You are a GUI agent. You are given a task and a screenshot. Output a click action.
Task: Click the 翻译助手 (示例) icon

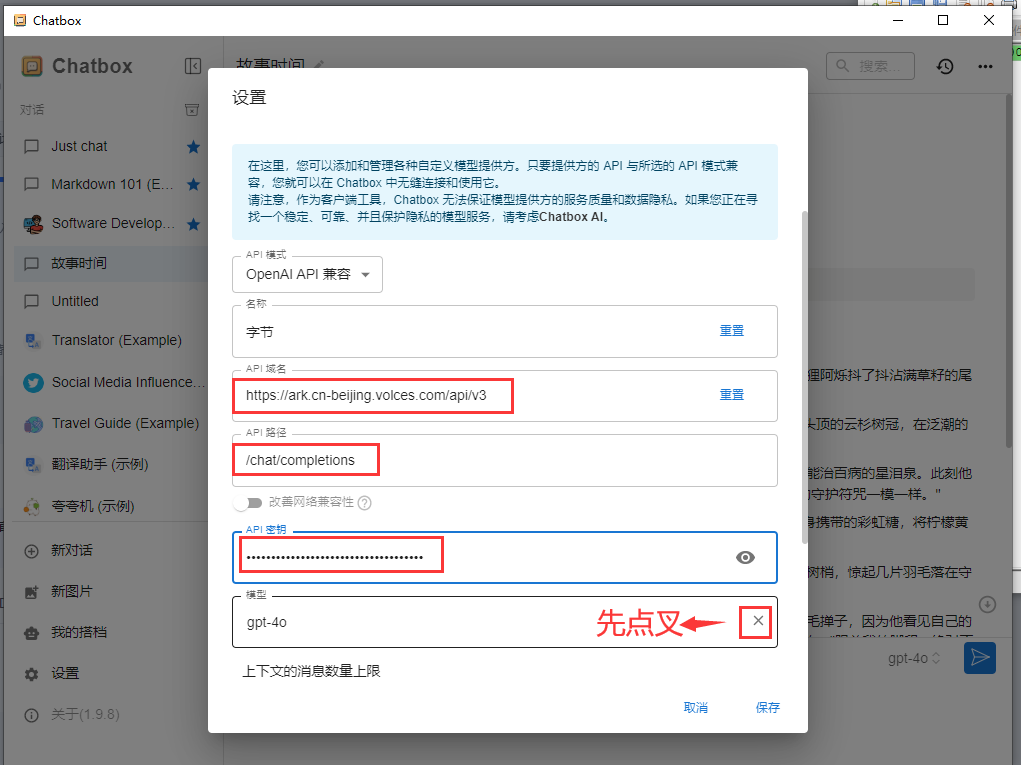[33, 465]
